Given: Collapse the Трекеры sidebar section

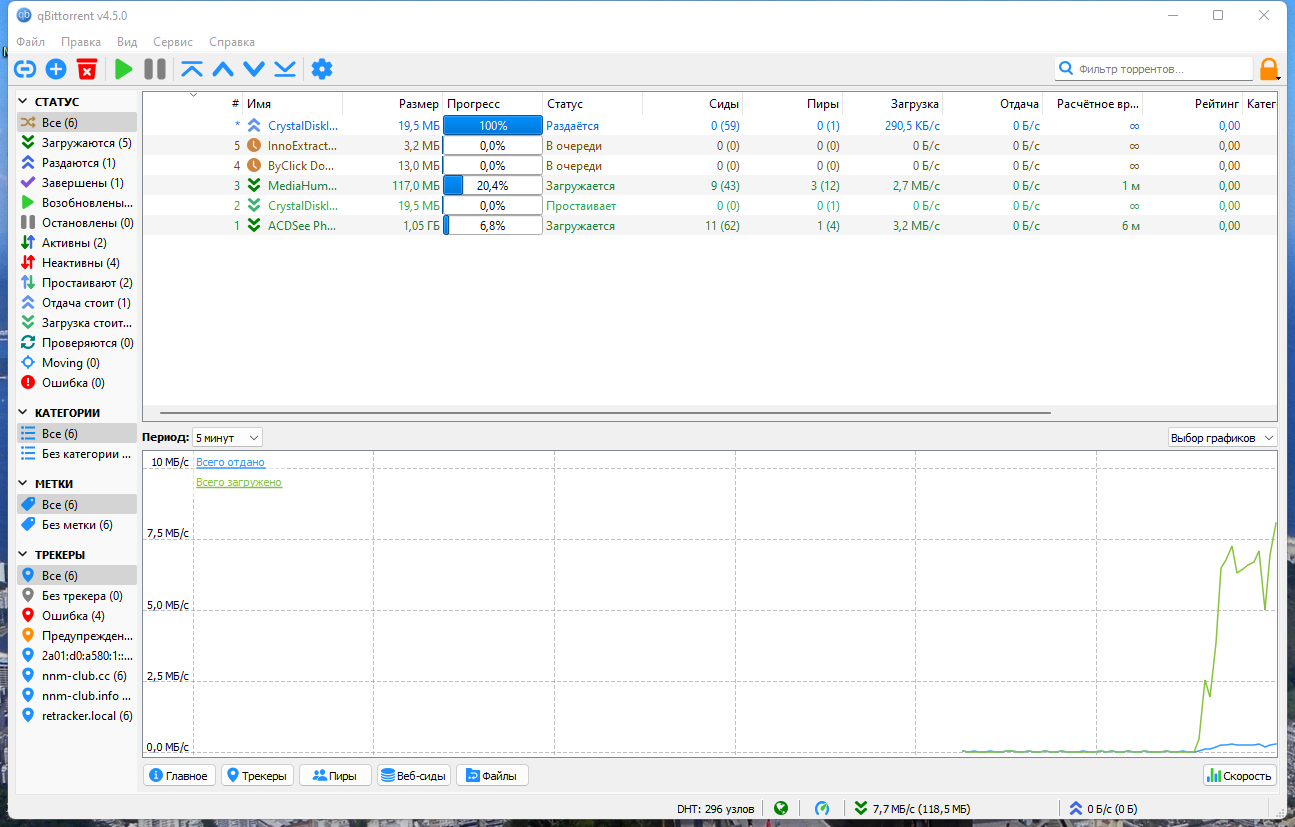Looking at the screenshot, I should 24,555.
